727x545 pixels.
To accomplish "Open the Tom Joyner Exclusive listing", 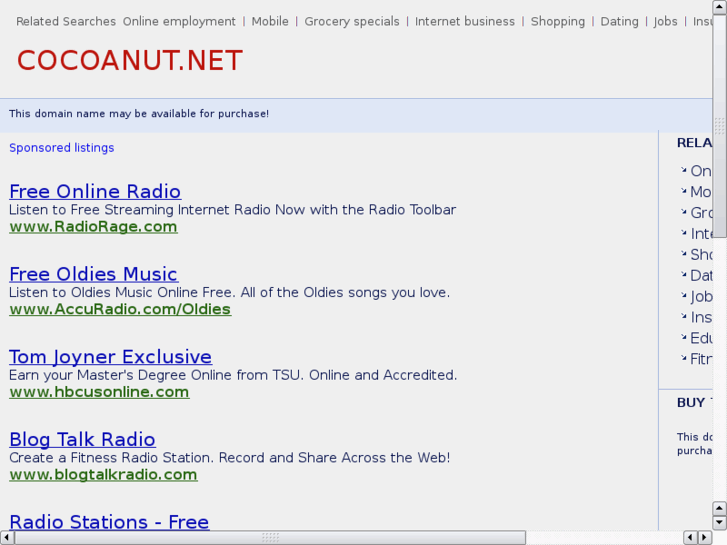I will tap(110, 357).
